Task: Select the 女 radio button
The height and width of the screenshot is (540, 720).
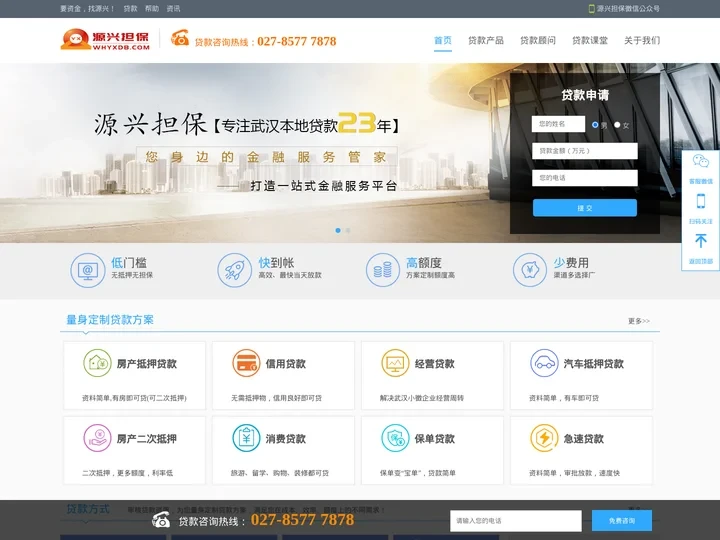Action: click(617, 124)
